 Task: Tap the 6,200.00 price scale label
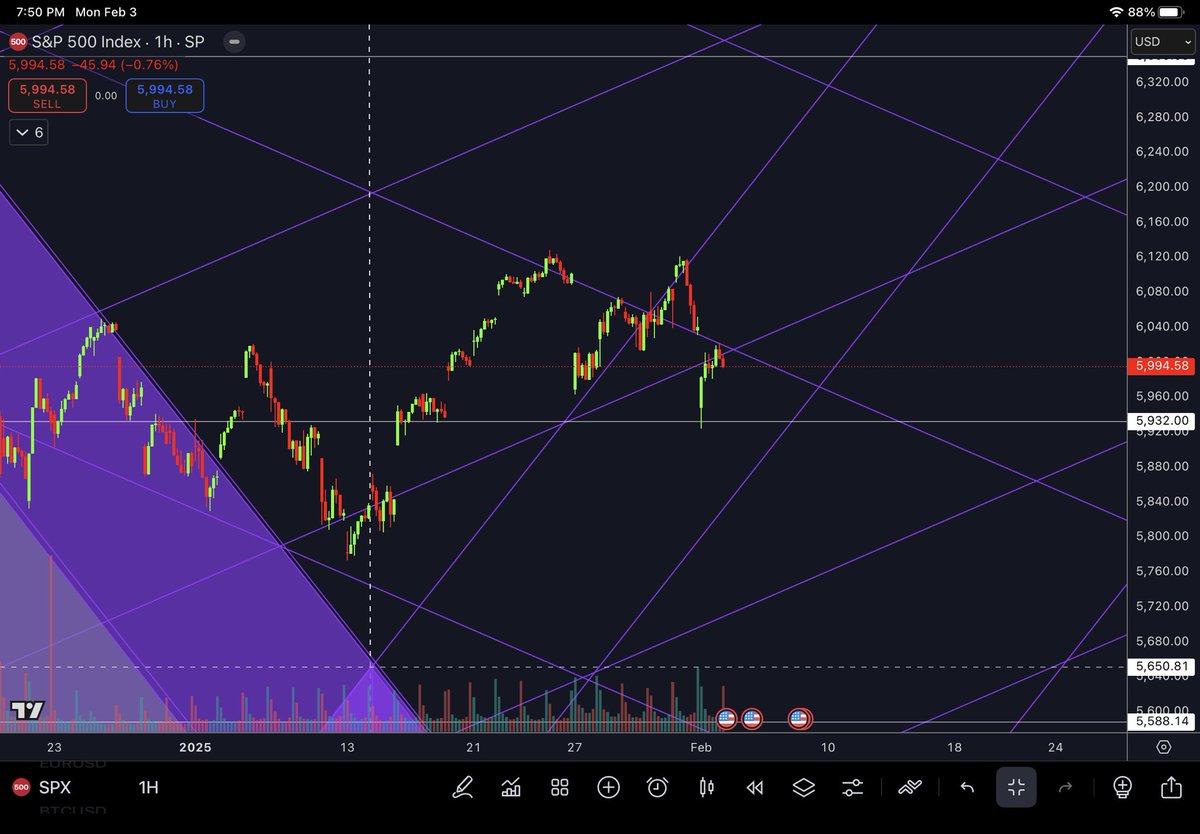pyautogui.click(x=1161, y=186)
